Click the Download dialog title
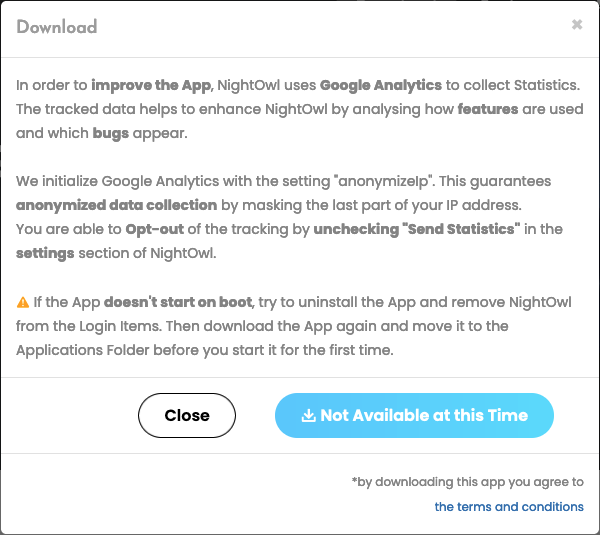 [57, 27]
